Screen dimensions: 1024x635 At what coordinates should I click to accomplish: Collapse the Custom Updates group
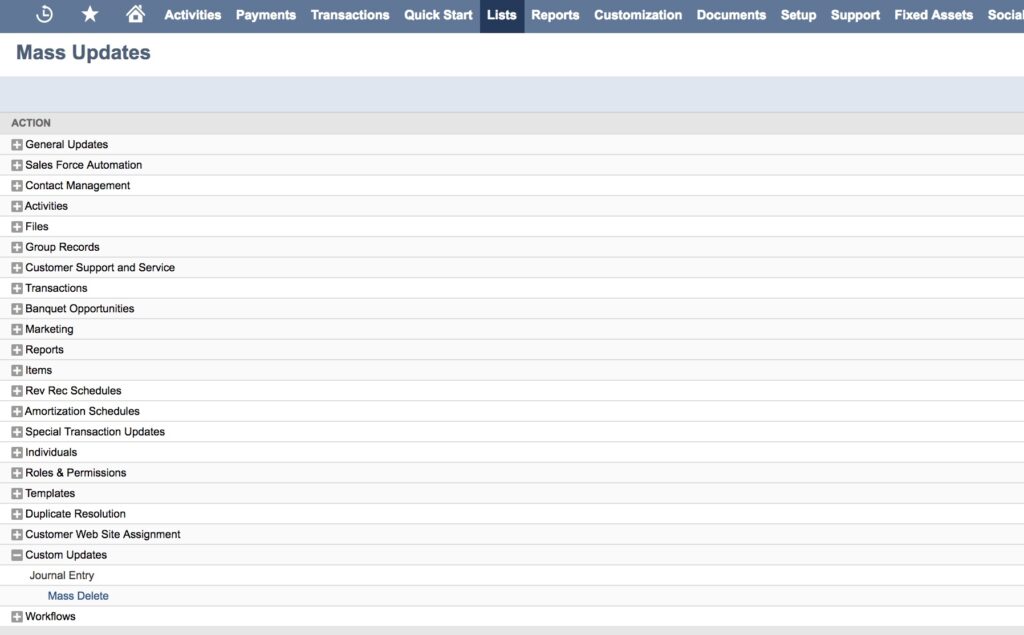[17, 555]
